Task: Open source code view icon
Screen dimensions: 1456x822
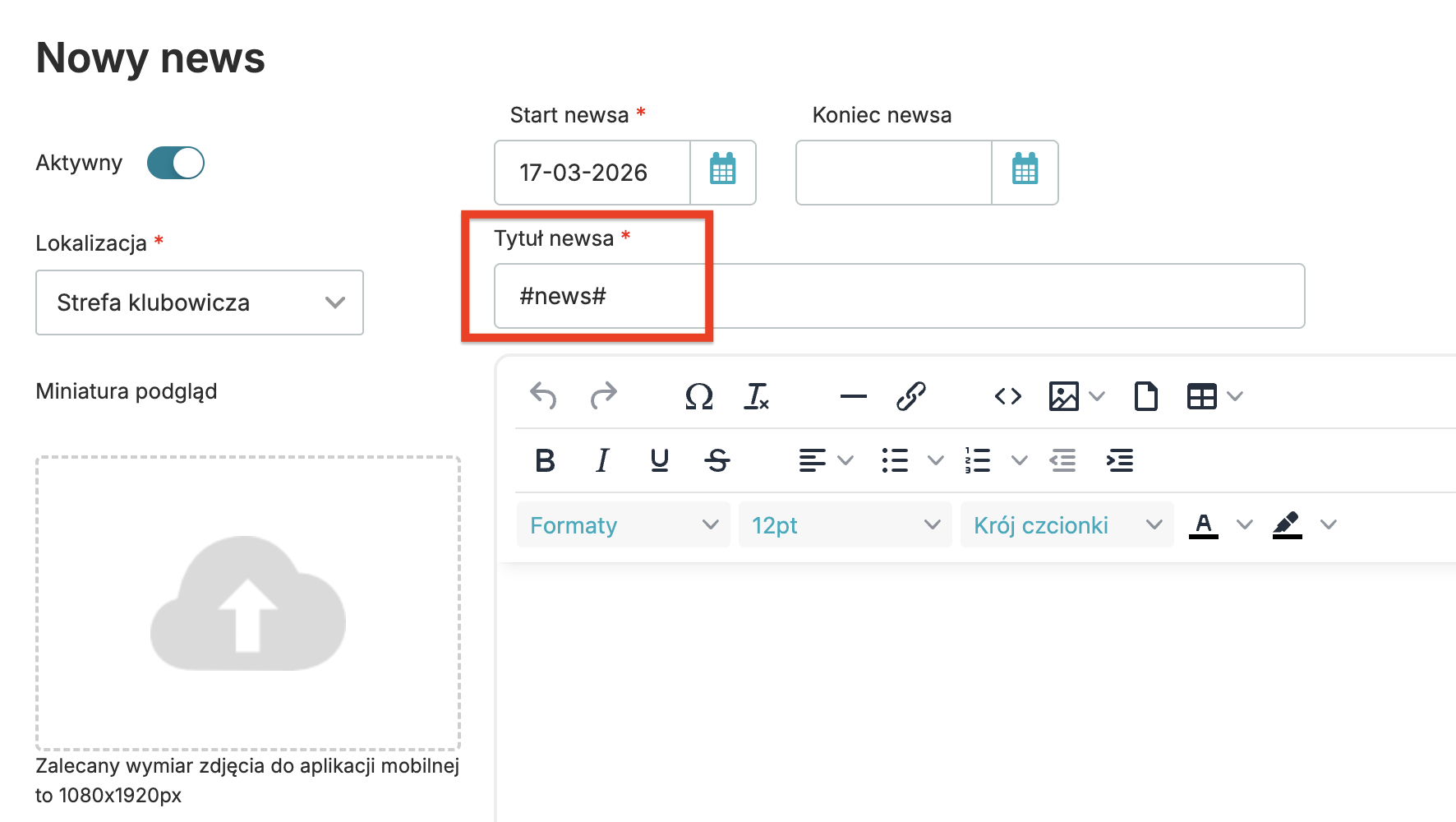Action: tap(1007, 396)
